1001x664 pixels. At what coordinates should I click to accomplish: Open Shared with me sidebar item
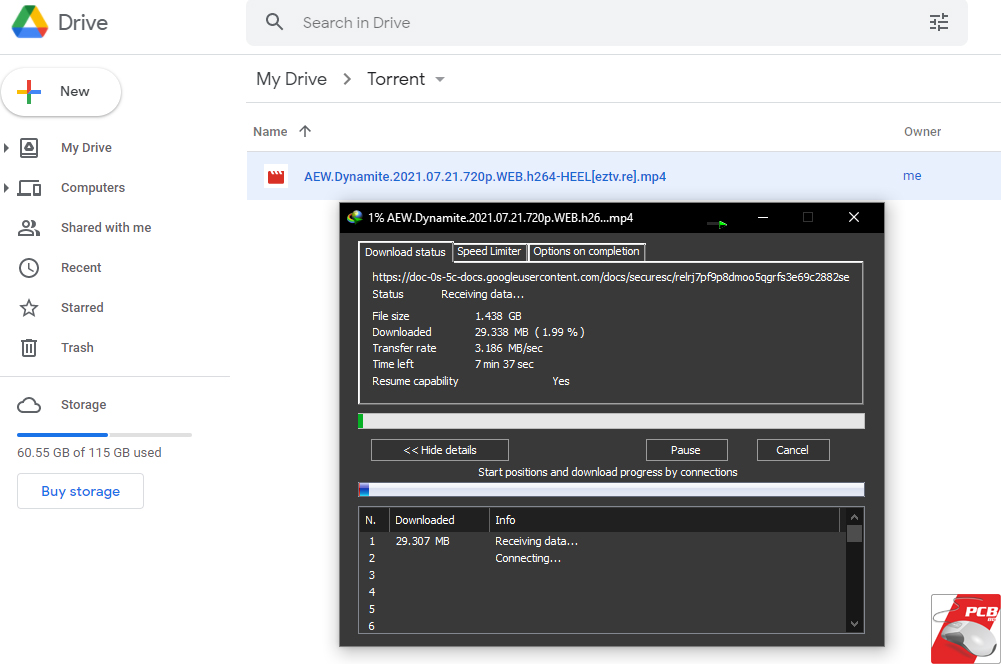click(x=106, y=228)
